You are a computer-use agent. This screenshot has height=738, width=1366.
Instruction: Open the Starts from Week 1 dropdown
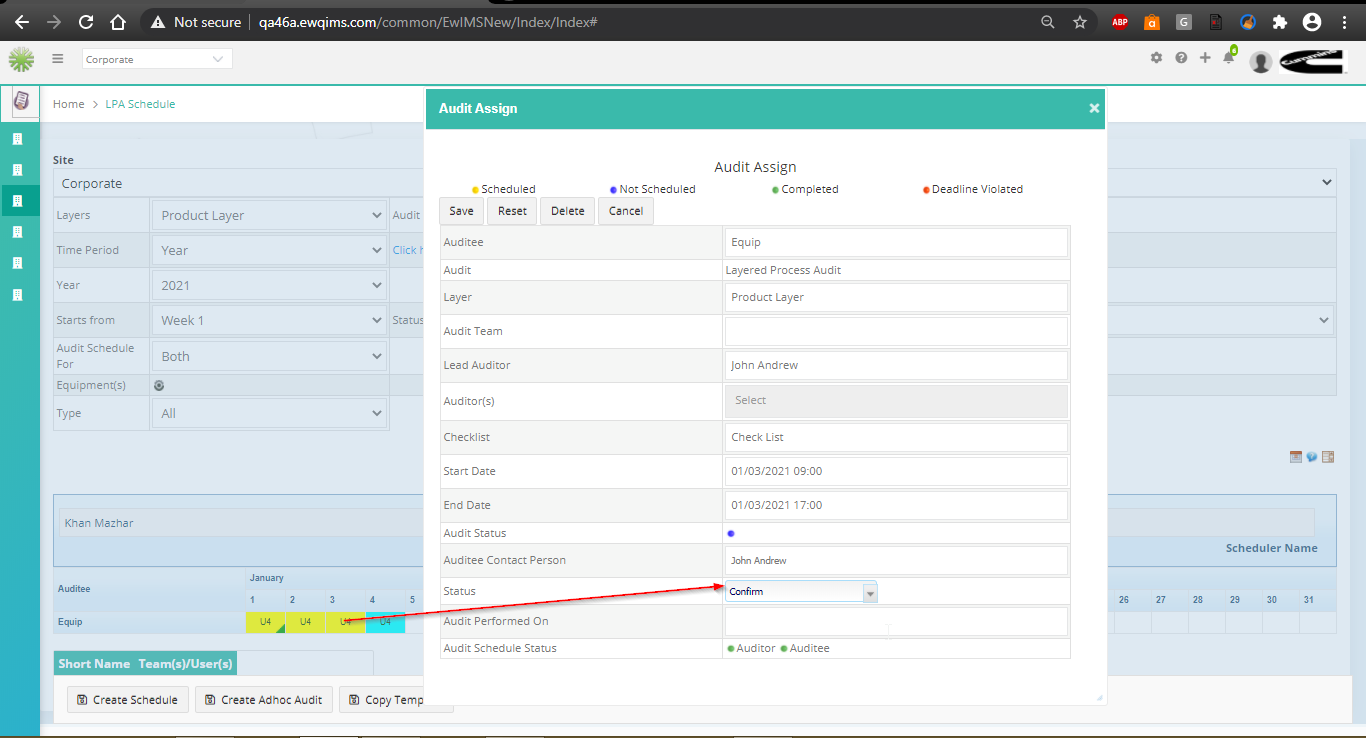point(269,320)
